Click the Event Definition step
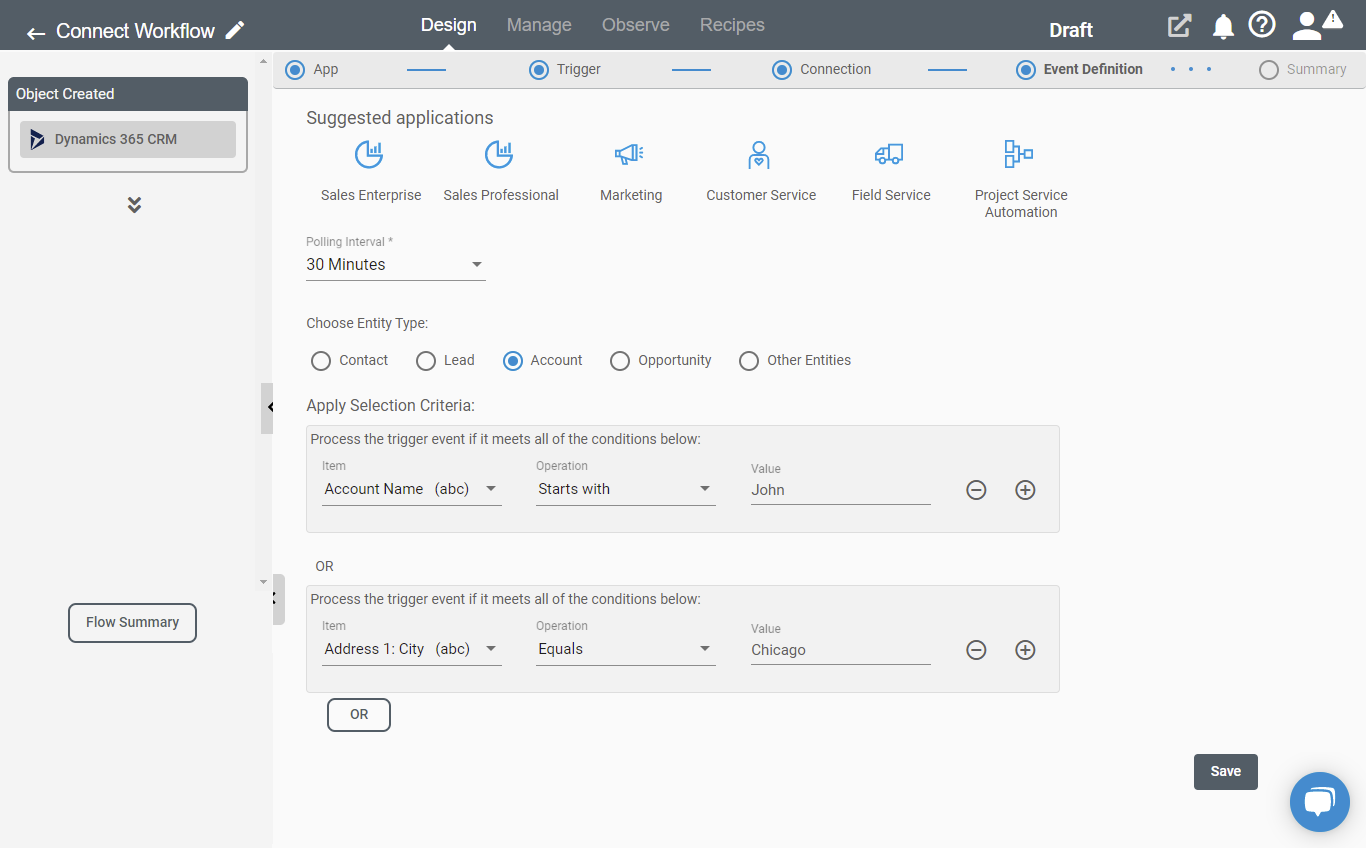 coord(1080,69)
